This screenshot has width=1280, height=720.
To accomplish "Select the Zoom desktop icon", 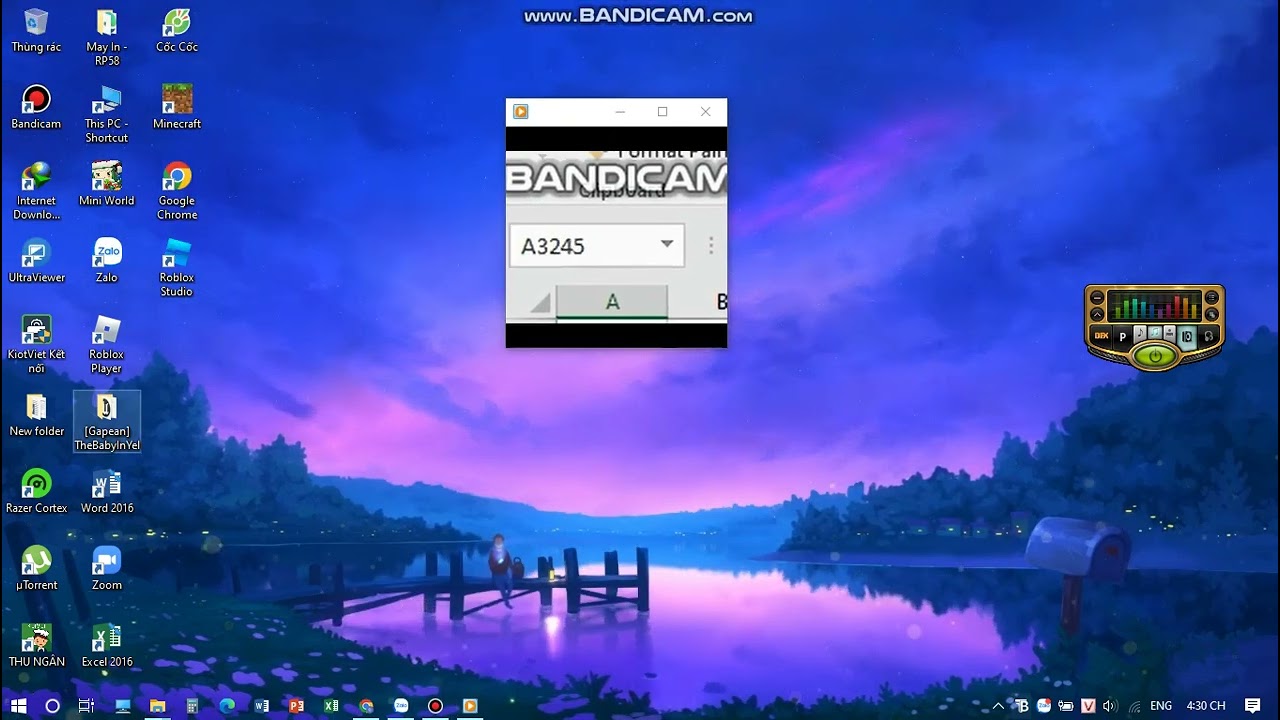I will tap(106, 568).
